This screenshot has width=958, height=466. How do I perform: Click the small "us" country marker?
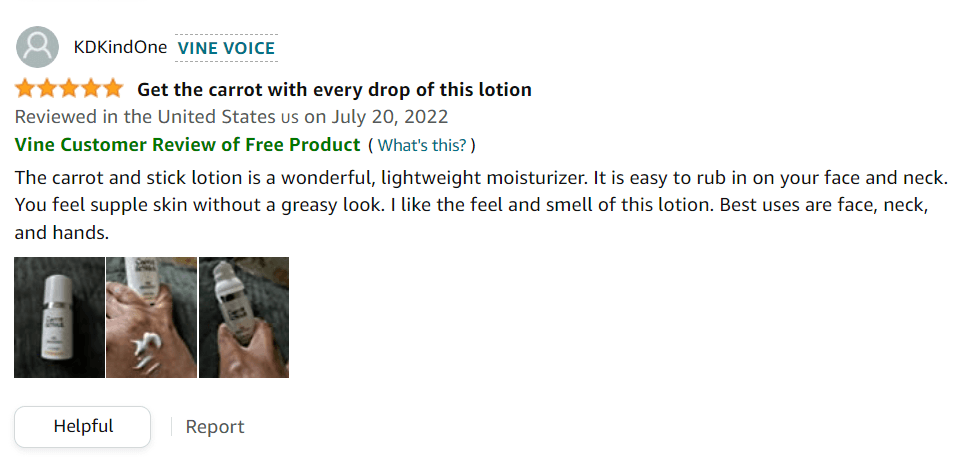[289, 118]
